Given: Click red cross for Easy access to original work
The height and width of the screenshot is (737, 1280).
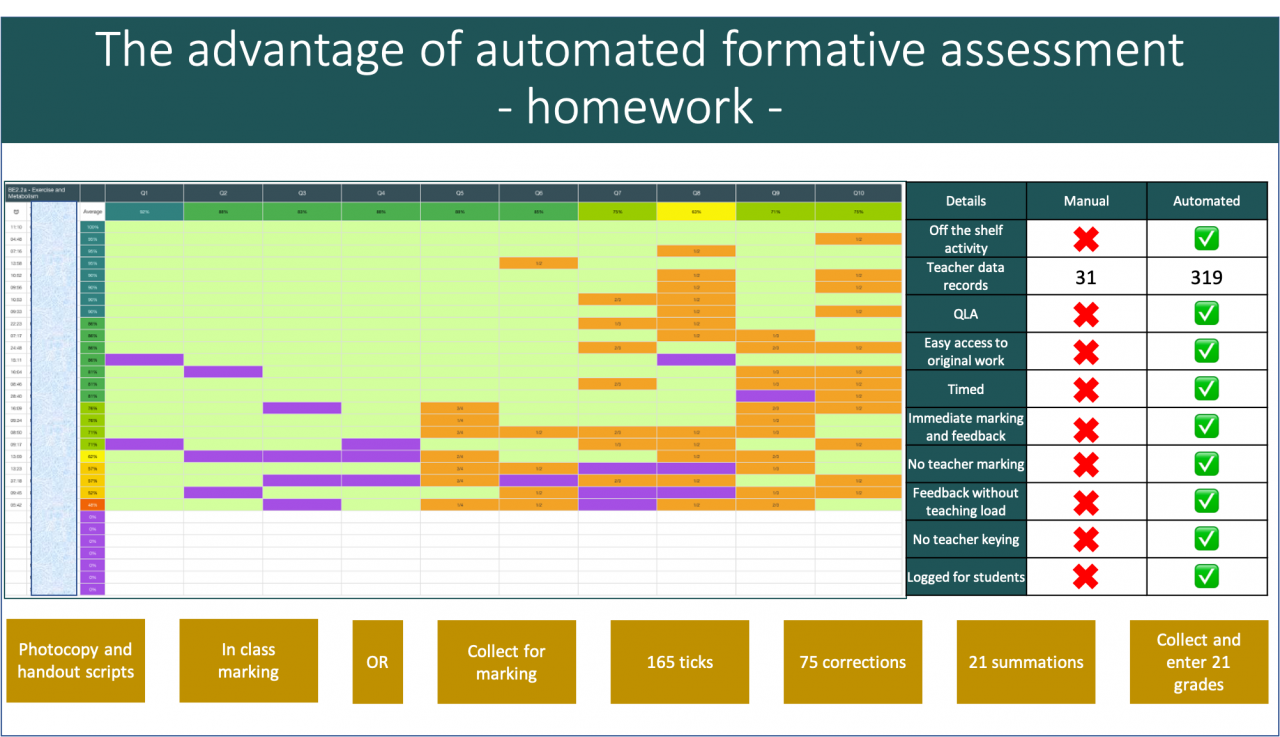Looking at the screenshot, I should click(x=1086, y=352).
